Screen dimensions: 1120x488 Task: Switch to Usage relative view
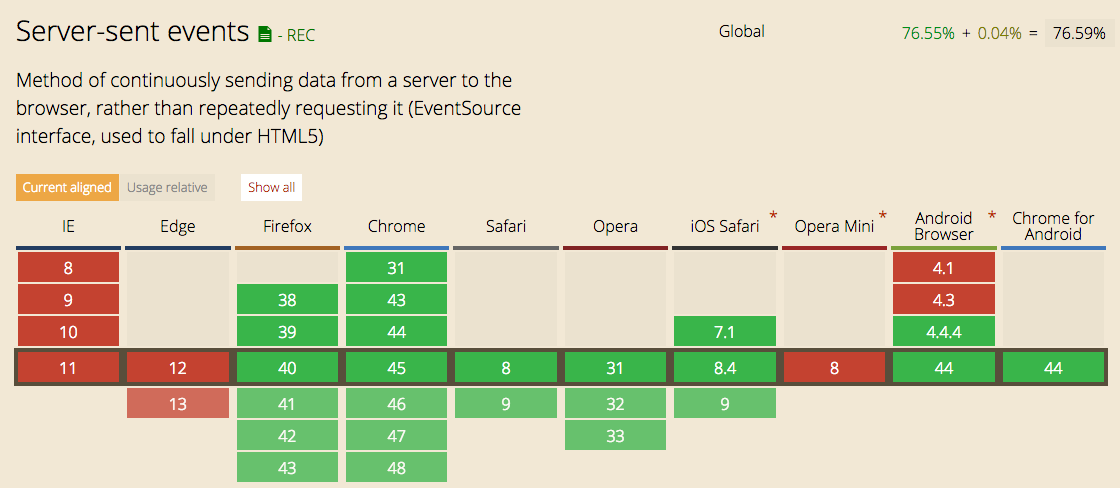coord(167,187)
